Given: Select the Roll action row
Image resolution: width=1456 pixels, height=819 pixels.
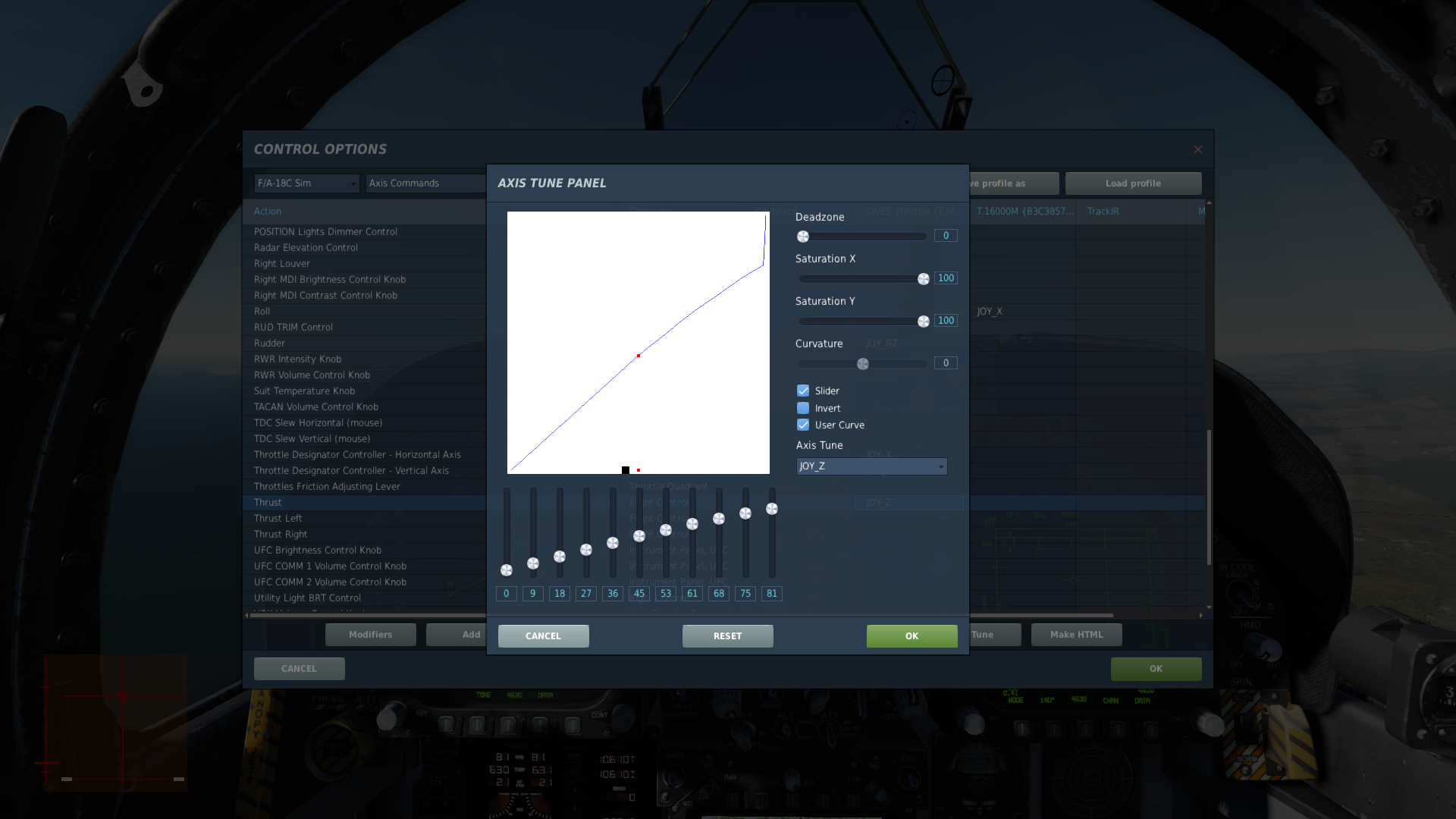Looking at the screenshot, I should (364, 312).
